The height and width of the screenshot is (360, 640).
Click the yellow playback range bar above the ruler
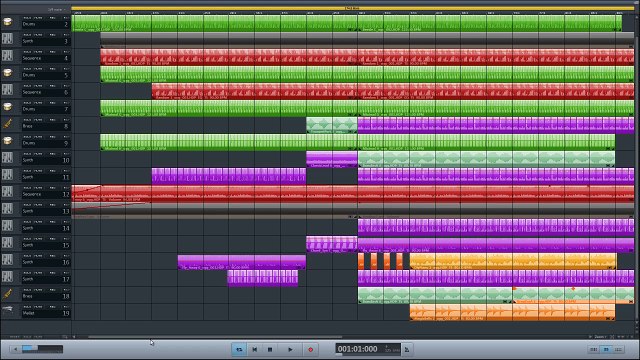353,8
